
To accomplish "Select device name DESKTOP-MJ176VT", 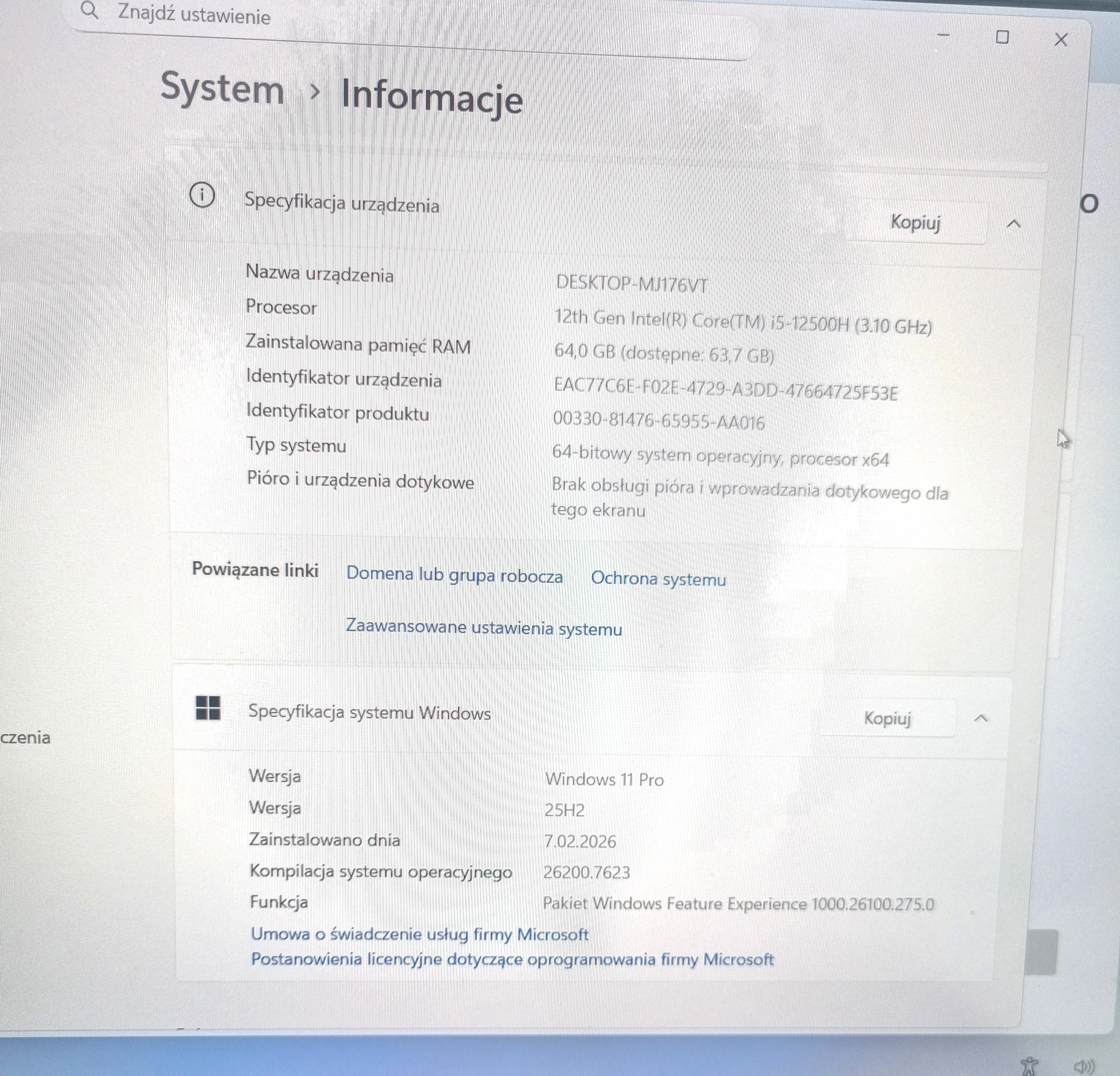I will point(631,284).
